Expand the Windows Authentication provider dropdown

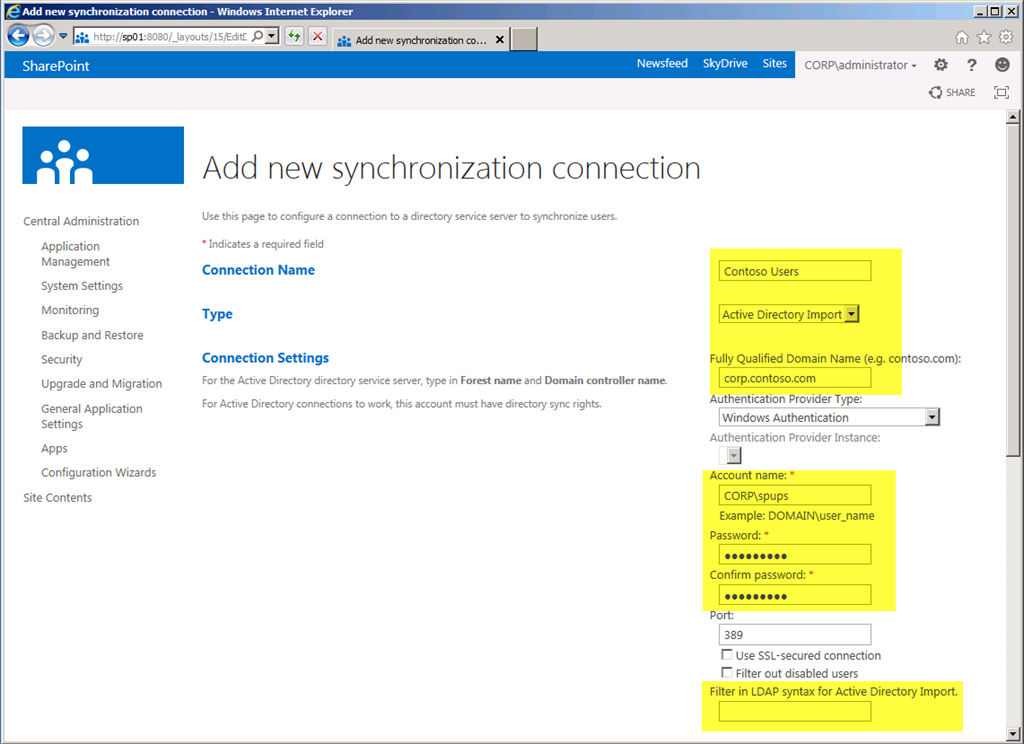pyautogui.click(x=932, y=418)
